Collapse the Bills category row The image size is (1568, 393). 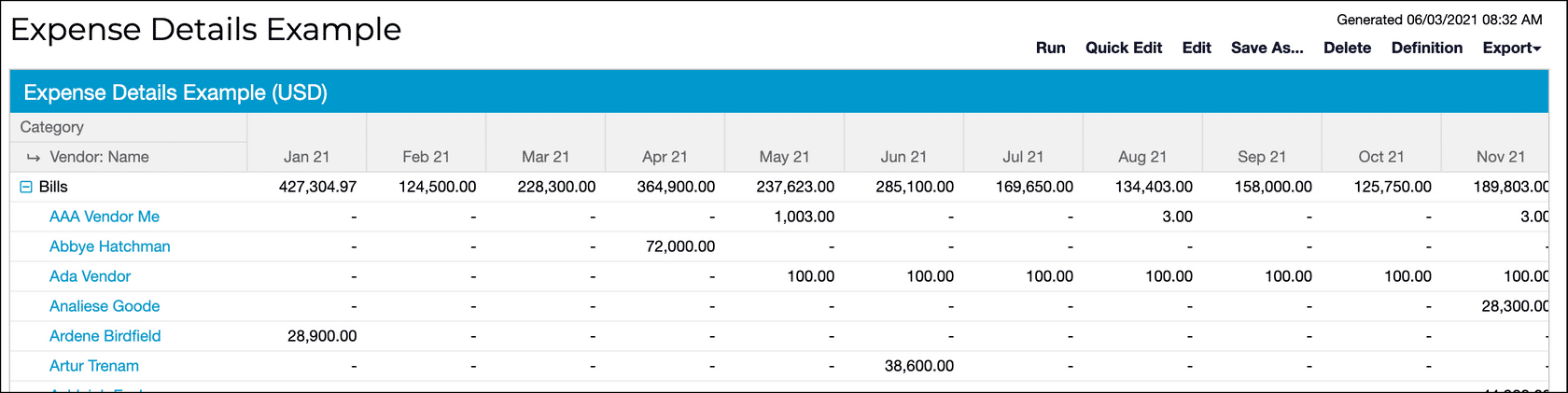click(26, 187)
